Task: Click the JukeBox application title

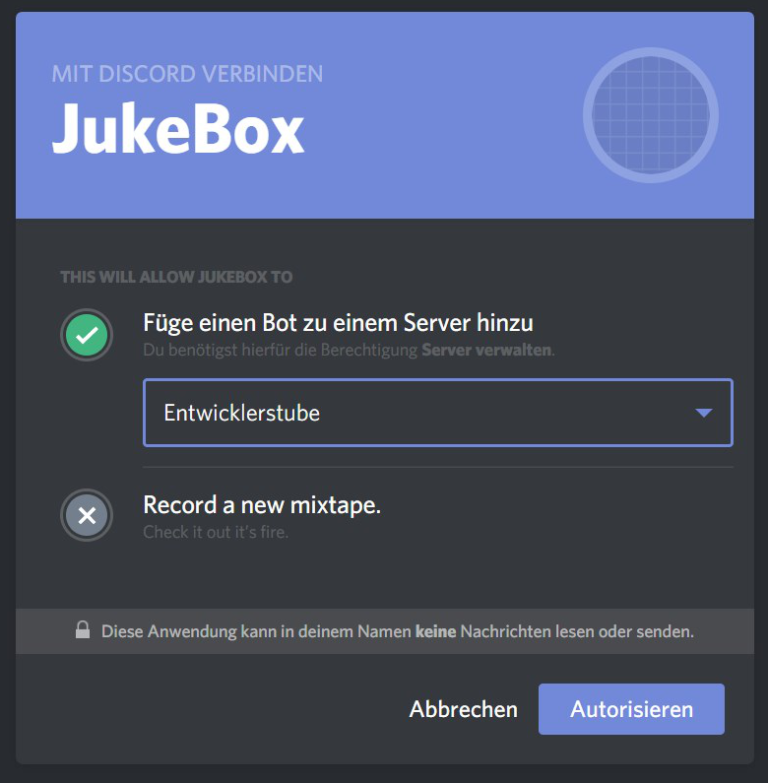Action: [x=178, y=129]
